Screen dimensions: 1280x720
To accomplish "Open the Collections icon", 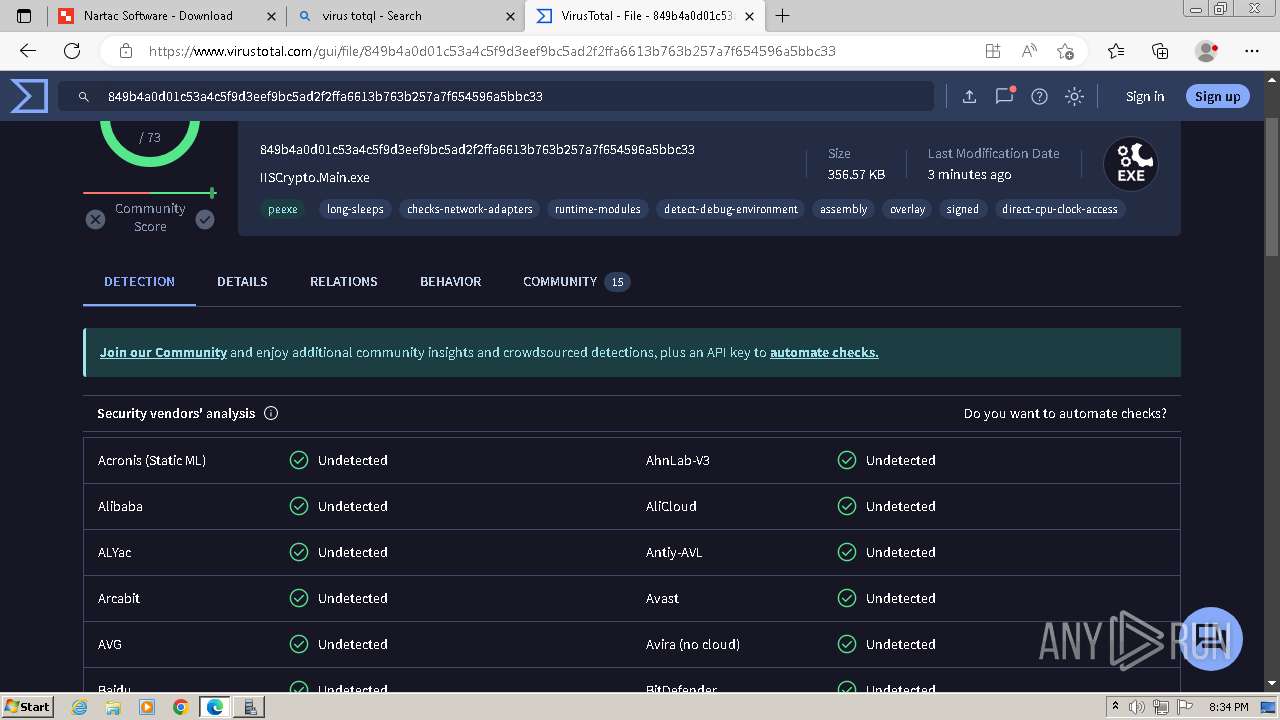I will click(1160, 51).
